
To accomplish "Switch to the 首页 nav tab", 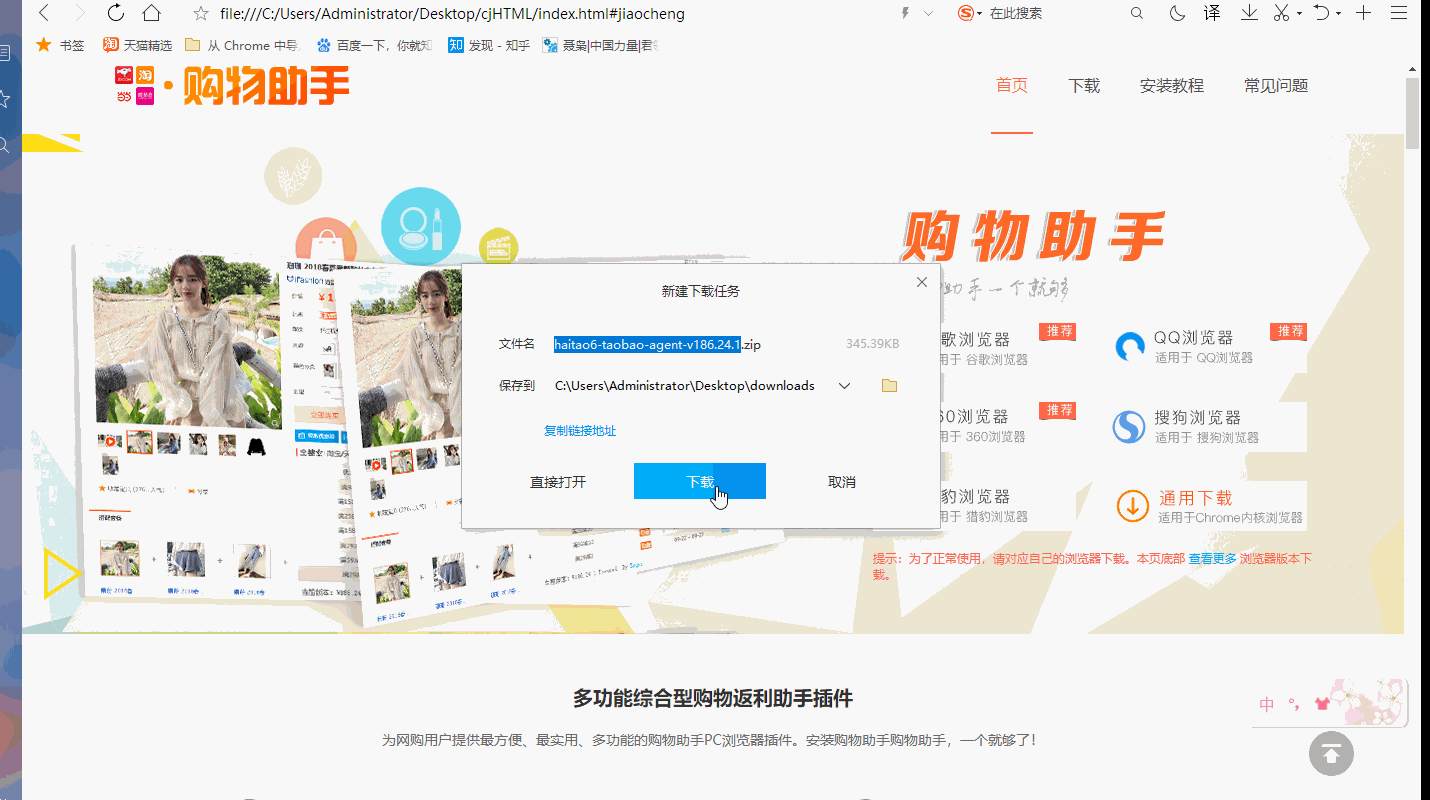I will pos(1012,85).
